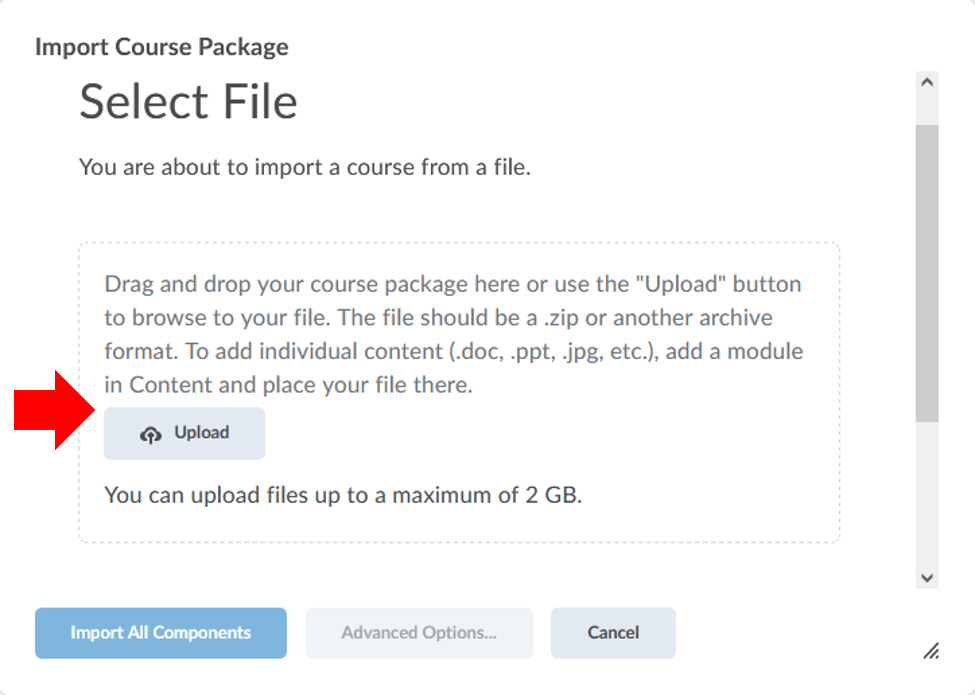Click the cloud upload icon inside the Upload button

pyautogui.click(x=151, y=433)
